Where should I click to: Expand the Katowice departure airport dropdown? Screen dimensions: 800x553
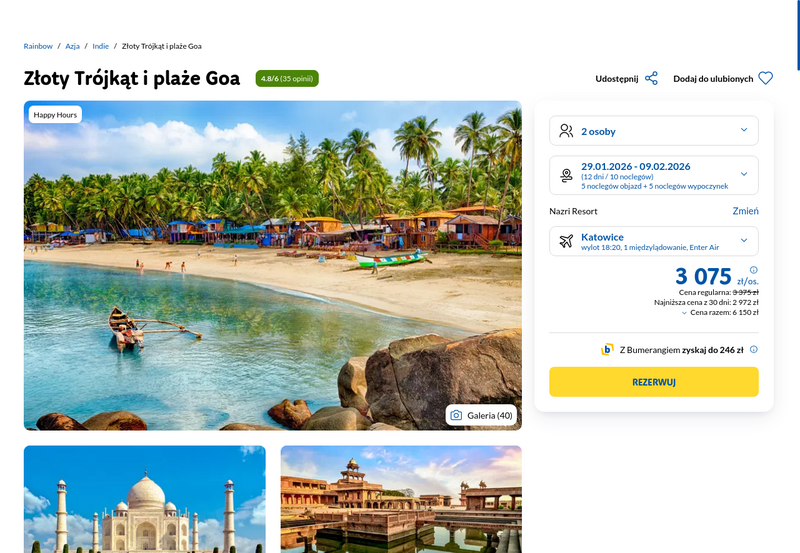(654, 241)
